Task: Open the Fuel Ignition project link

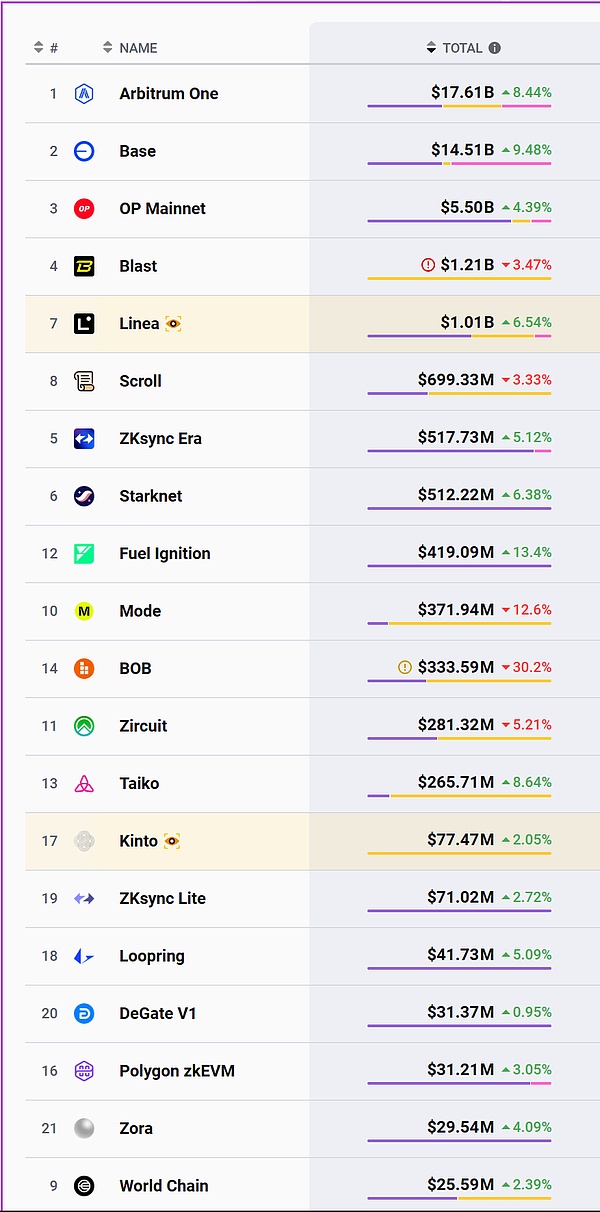Action: (x=164, y=553)
